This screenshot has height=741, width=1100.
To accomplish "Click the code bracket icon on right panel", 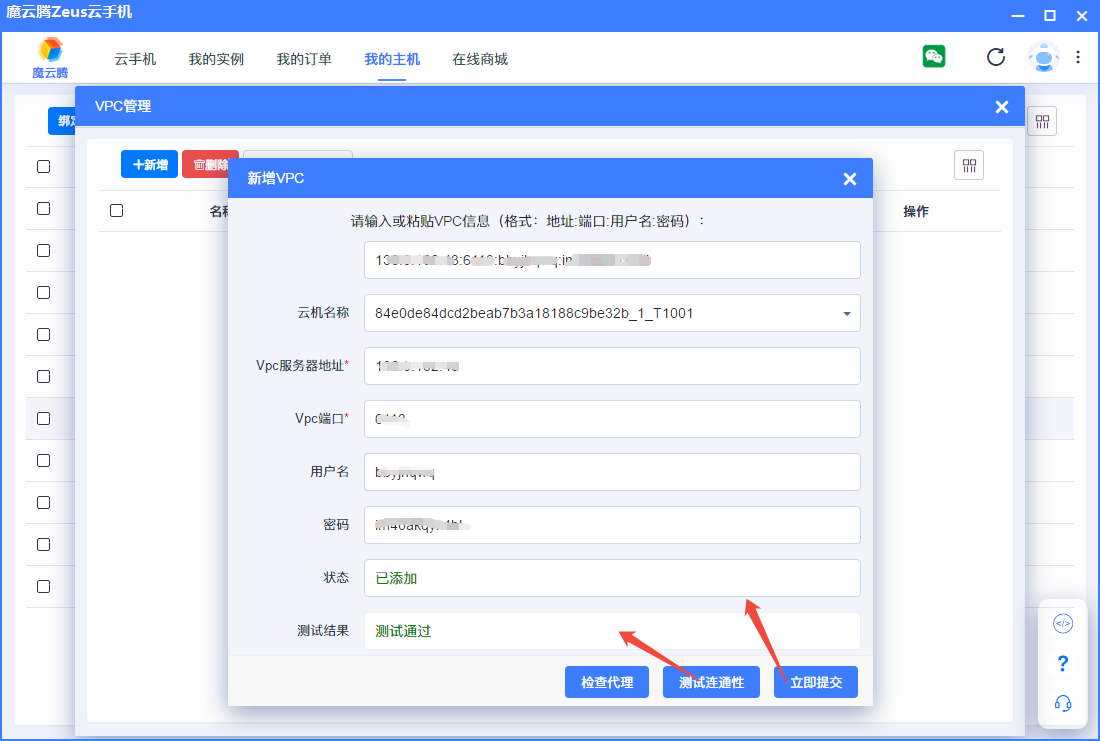I will (x=1063, y=624).
